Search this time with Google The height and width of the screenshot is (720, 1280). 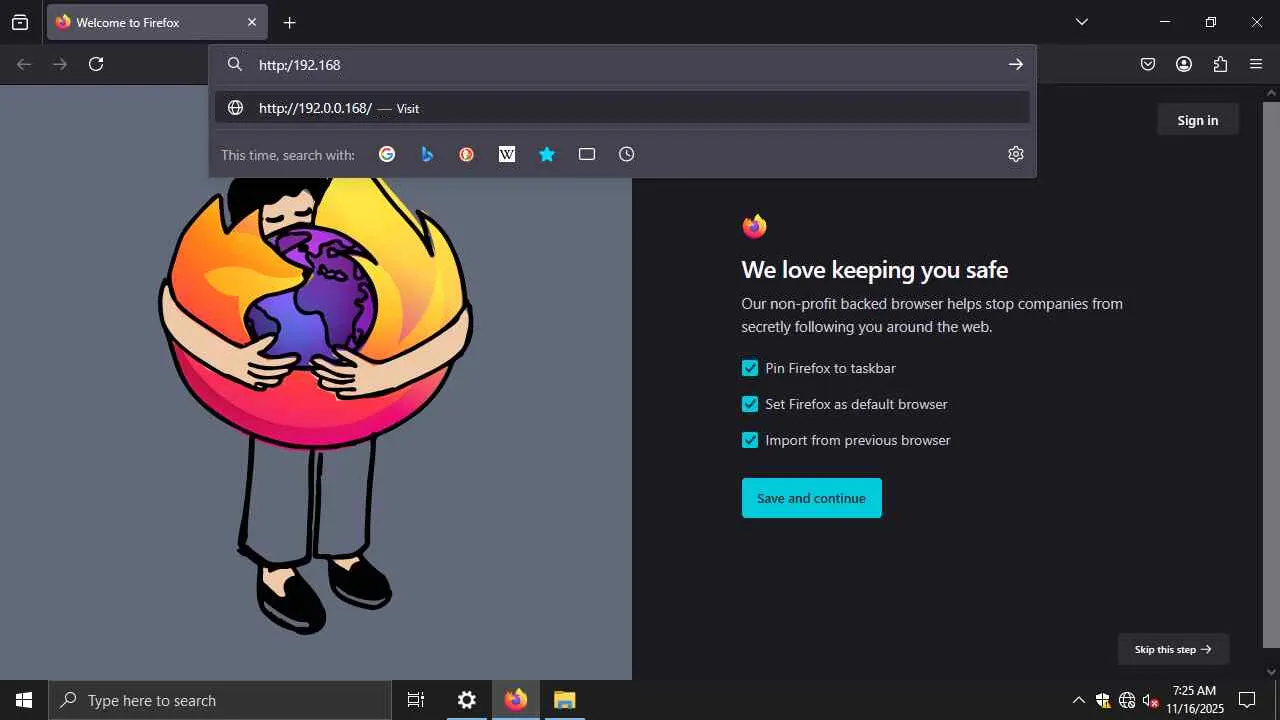click(387, 154)
